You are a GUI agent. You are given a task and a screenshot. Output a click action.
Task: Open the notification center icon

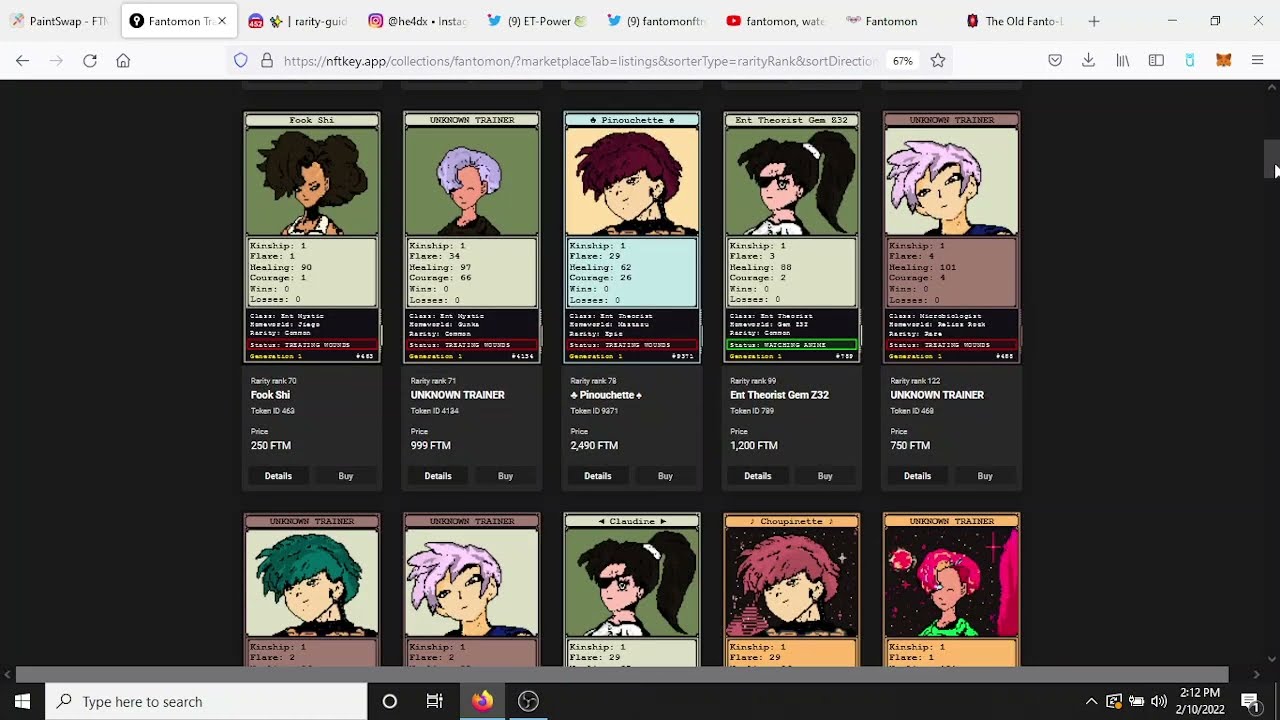(x=1250, y=701)
